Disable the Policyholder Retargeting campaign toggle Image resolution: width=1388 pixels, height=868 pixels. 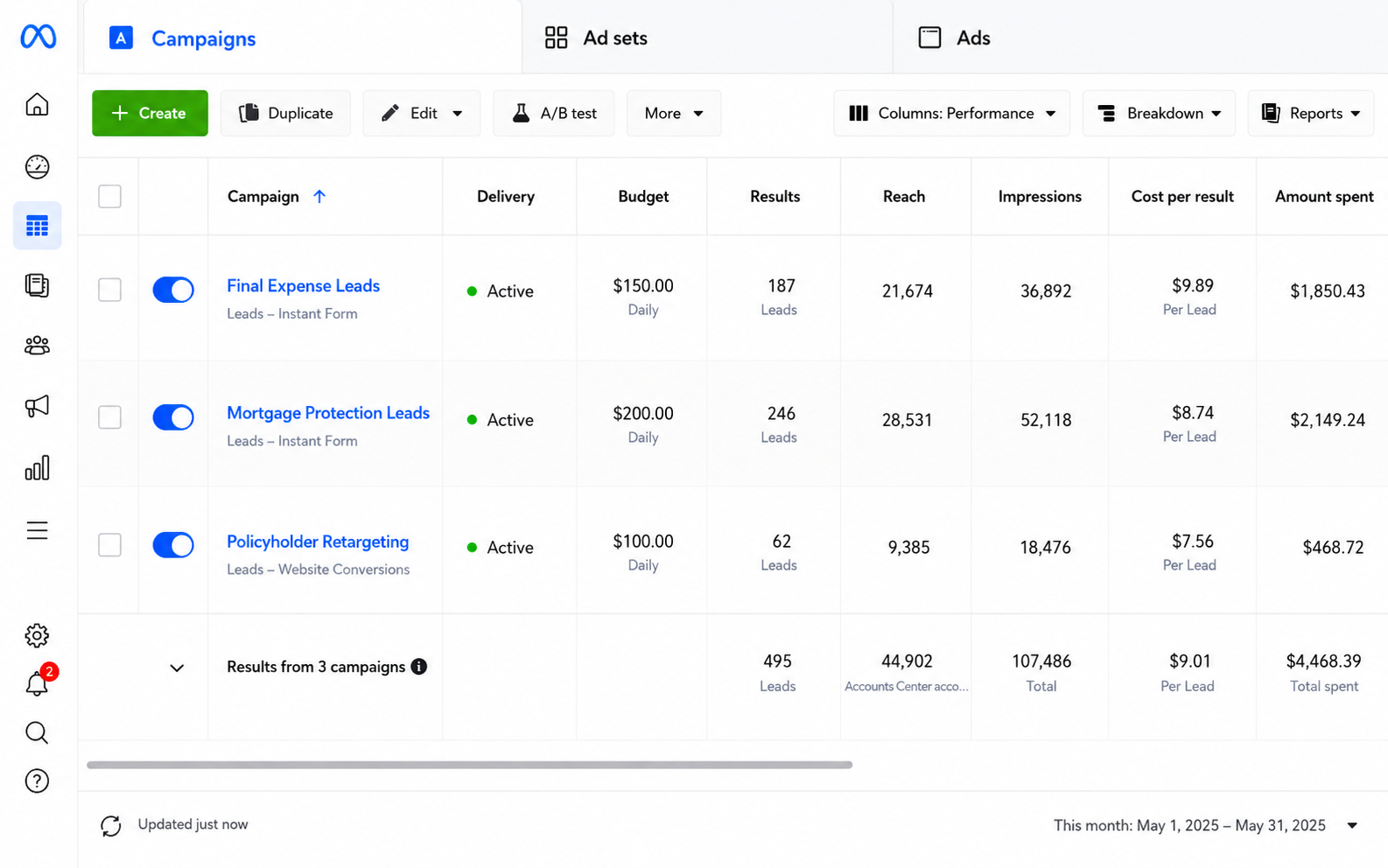173,545
